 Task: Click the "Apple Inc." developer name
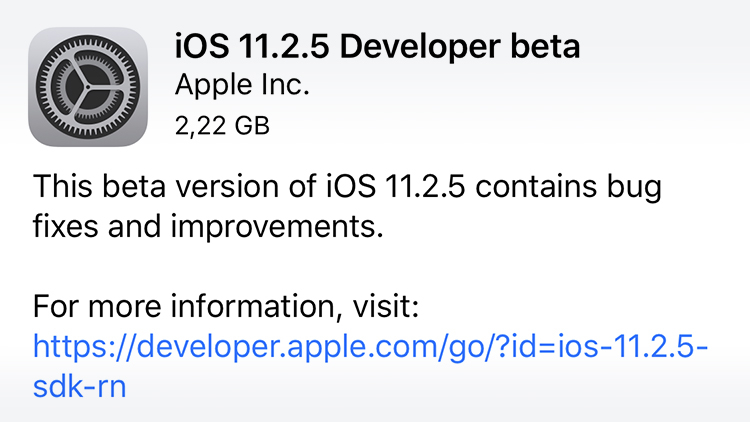(x=242, y=85)
